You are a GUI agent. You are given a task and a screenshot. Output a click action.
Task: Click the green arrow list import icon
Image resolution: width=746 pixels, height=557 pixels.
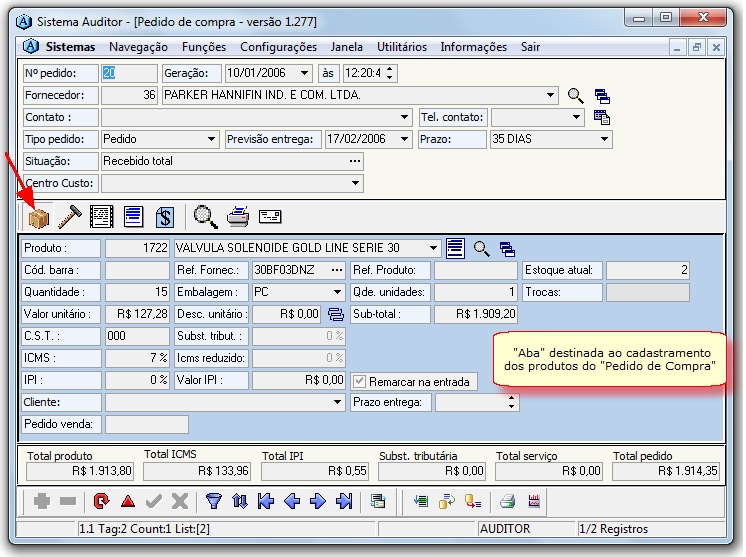click(x=421, y=501)
